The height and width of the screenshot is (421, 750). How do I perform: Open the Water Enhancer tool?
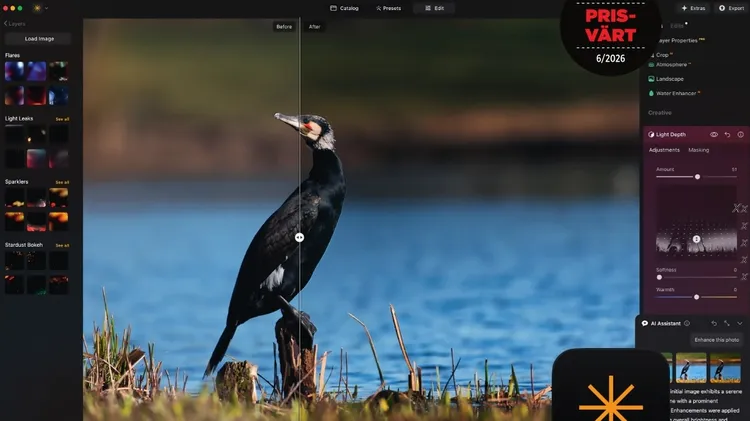(675, 93)
